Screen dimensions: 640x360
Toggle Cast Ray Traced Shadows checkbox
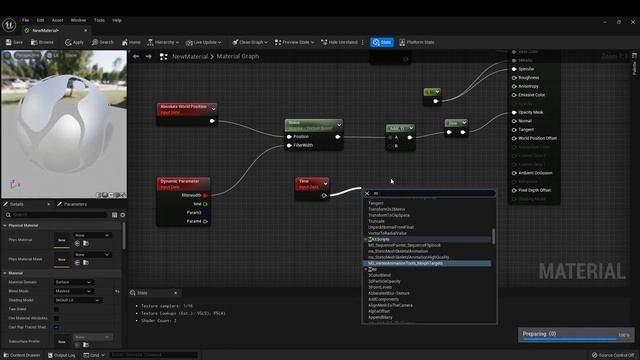56,327
